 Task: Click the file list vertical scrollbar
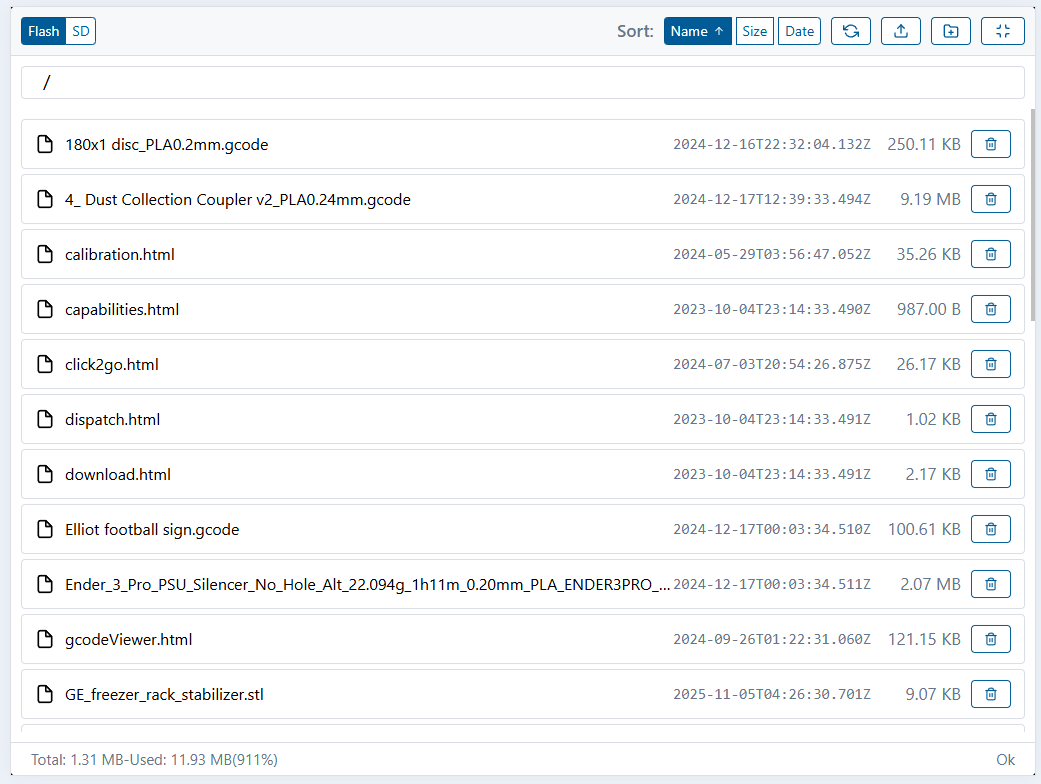pos(1034,210)
